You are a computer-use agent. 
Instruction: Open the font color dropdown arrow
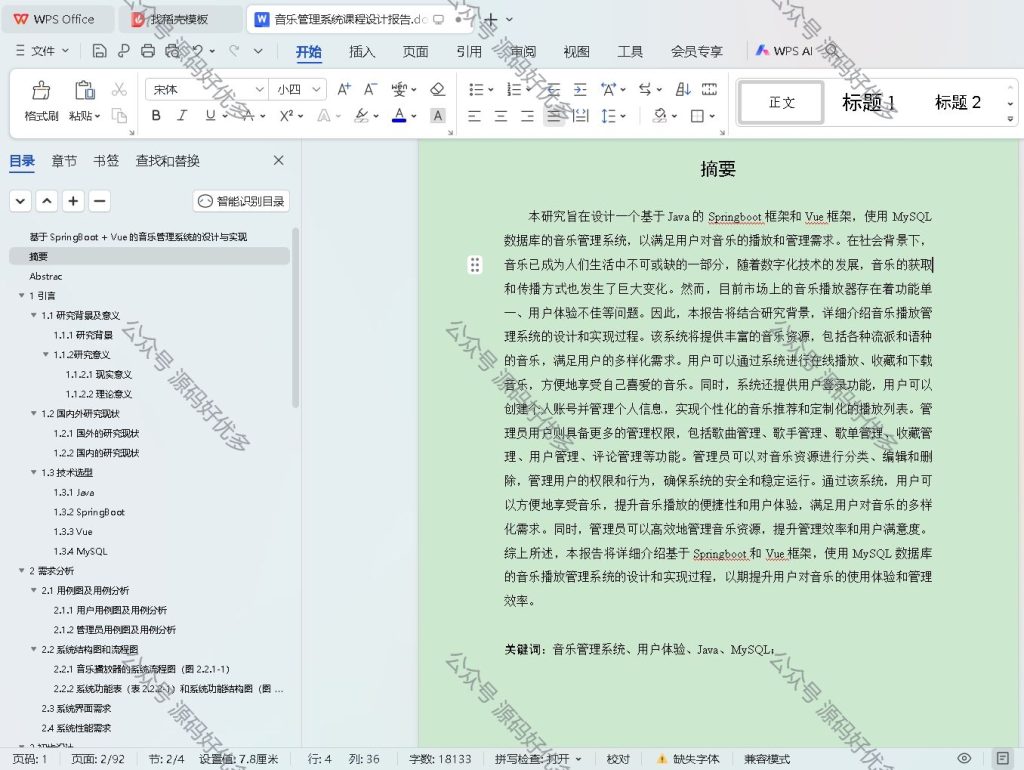414,116
